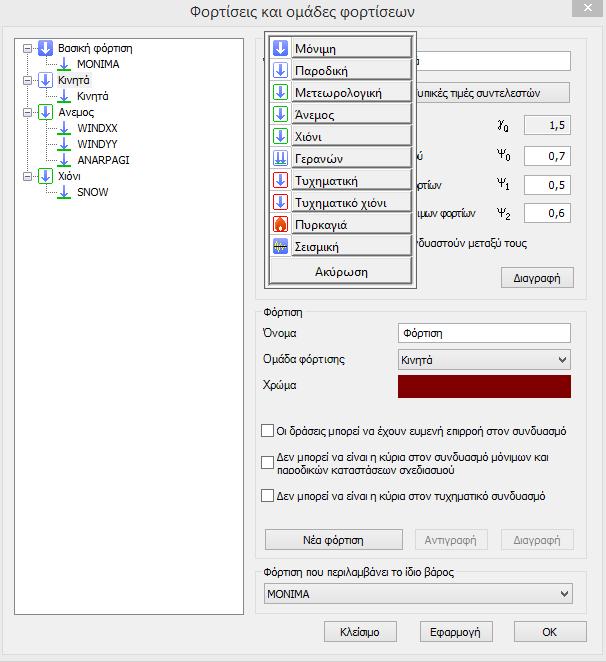
Task: Click the Νέα φόρτιση button
Action: tap(334, 540)
